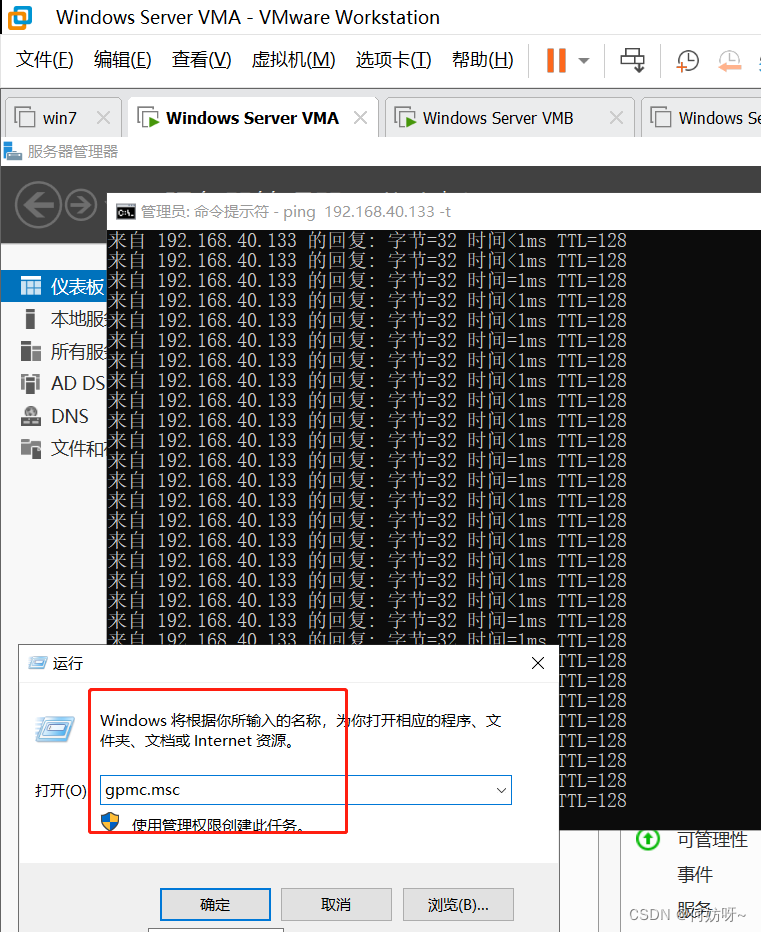761x932 pixels.
Task: Open the 帮助(H) menu
Action: [x=482, y=59]
